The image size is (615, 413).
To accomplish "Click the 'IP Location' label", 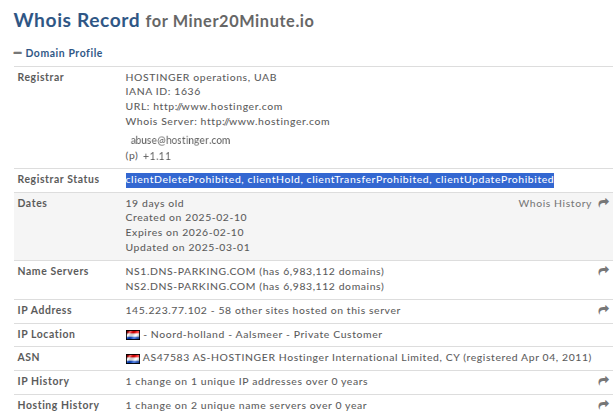I will point(46,334).
